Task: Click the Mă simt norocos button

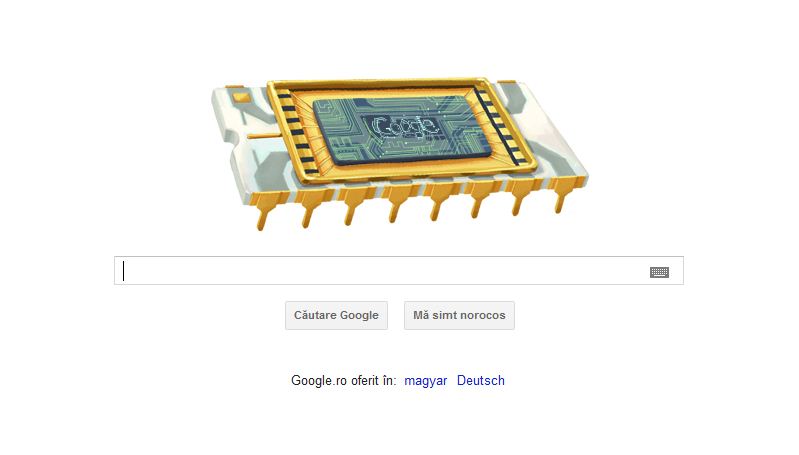Action: 459,315
